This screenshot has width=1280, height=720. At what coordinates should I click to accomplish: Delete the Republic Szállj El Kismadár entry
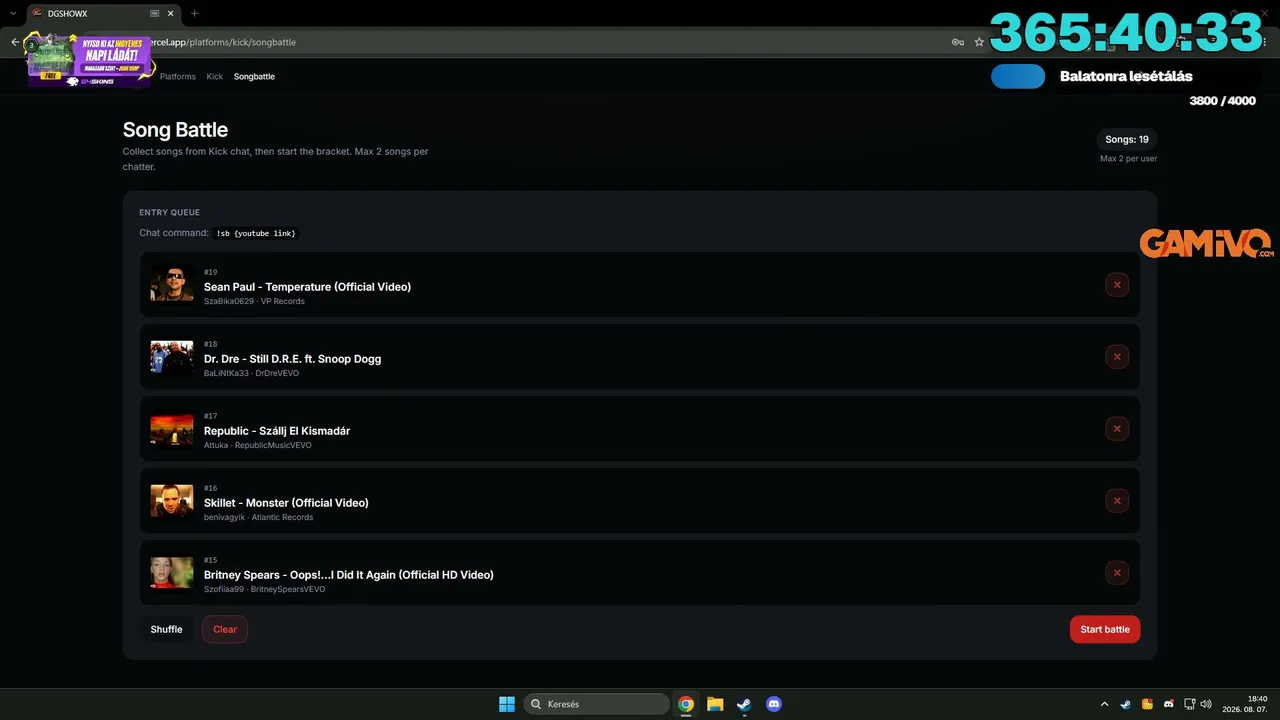pos(1117,429)
